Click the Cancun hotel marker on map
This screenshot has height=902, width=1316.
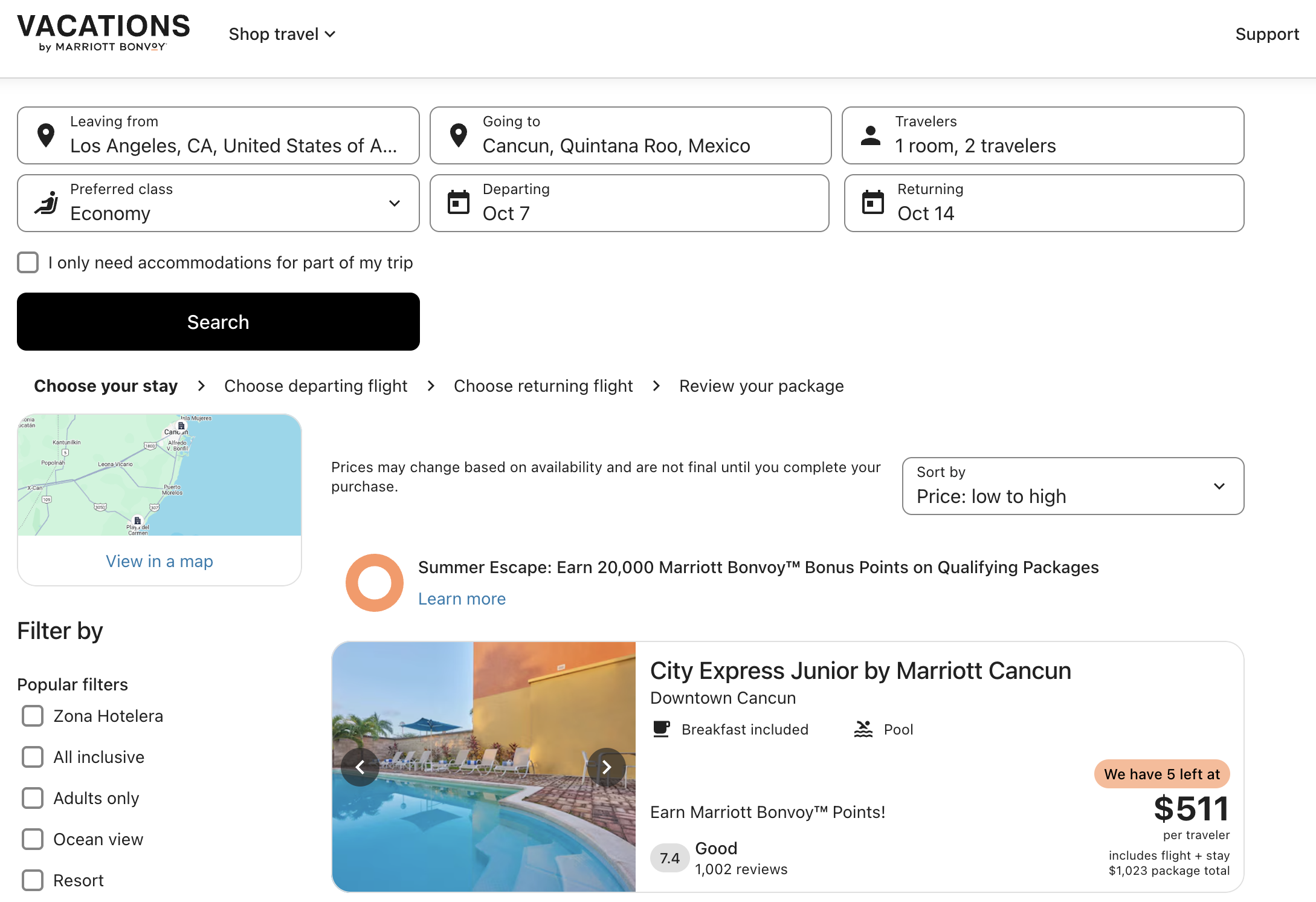(181, 426)
